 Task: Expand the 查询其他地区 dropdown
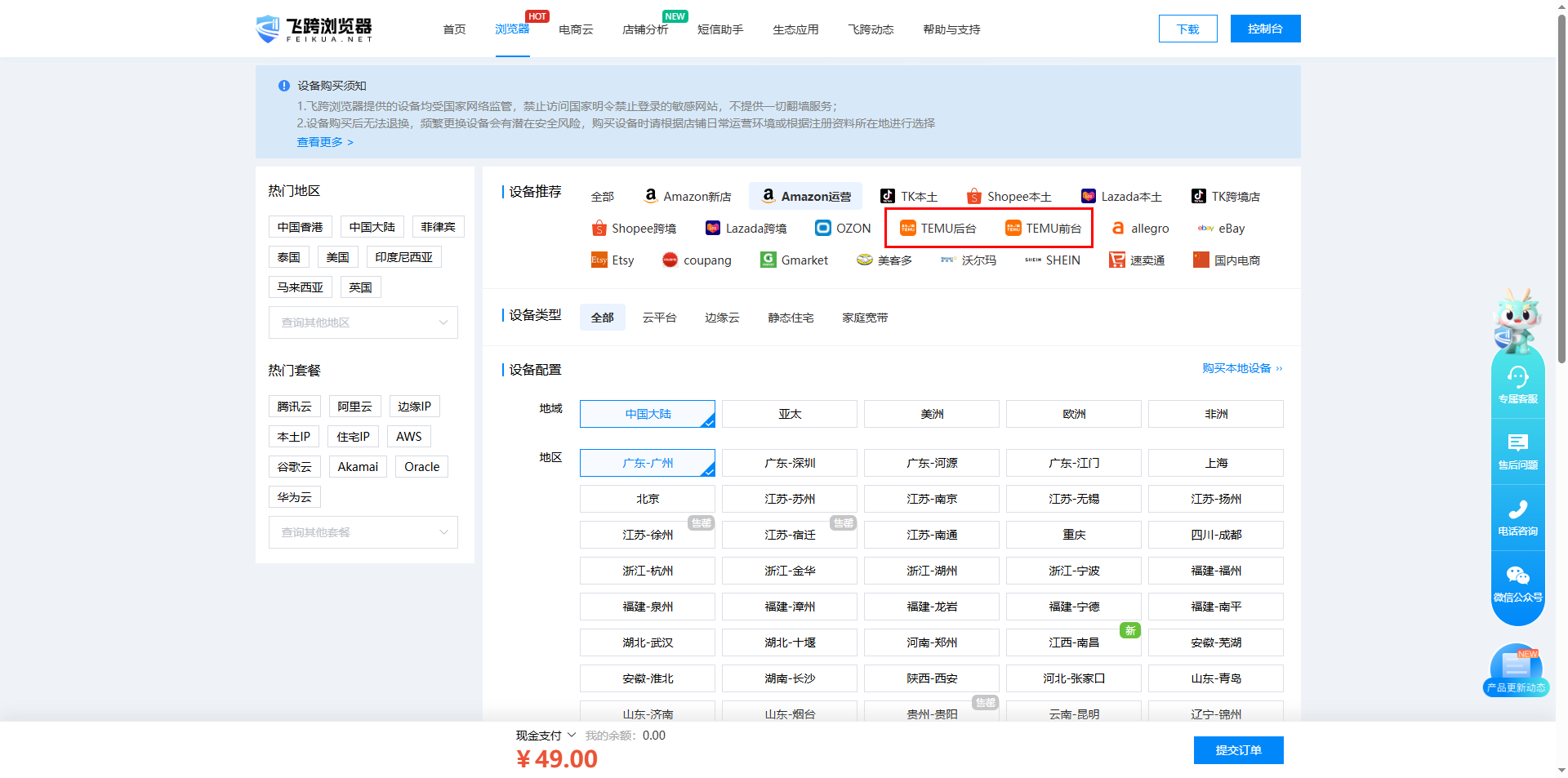(x=363, y=322)
